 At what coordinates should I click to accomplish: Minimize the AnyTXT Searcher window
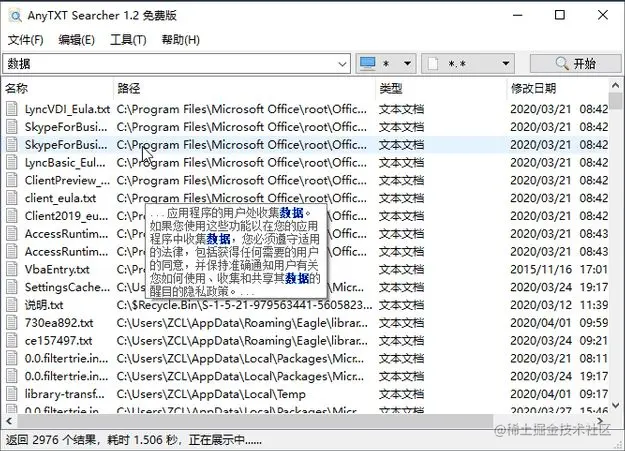click(x=518, y=15)
